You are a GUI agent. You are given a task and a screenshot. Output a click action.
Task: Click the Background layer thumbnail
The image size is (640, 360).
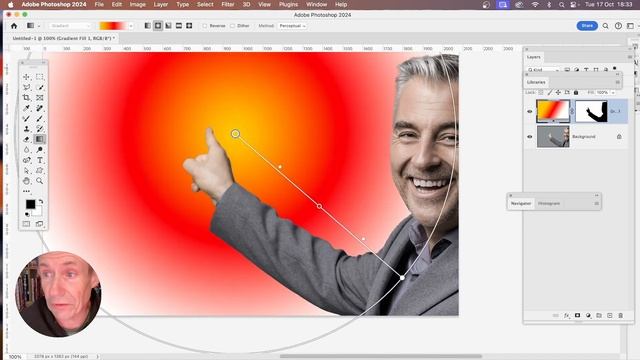[553, 136]
